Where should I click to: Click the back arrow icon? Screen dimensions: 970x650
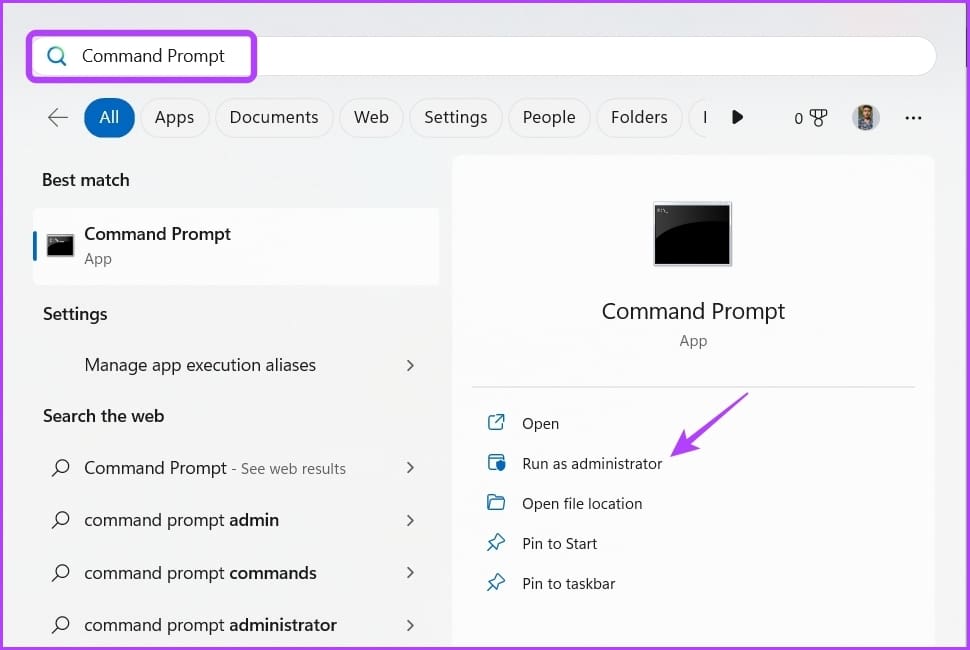(58, 117)
